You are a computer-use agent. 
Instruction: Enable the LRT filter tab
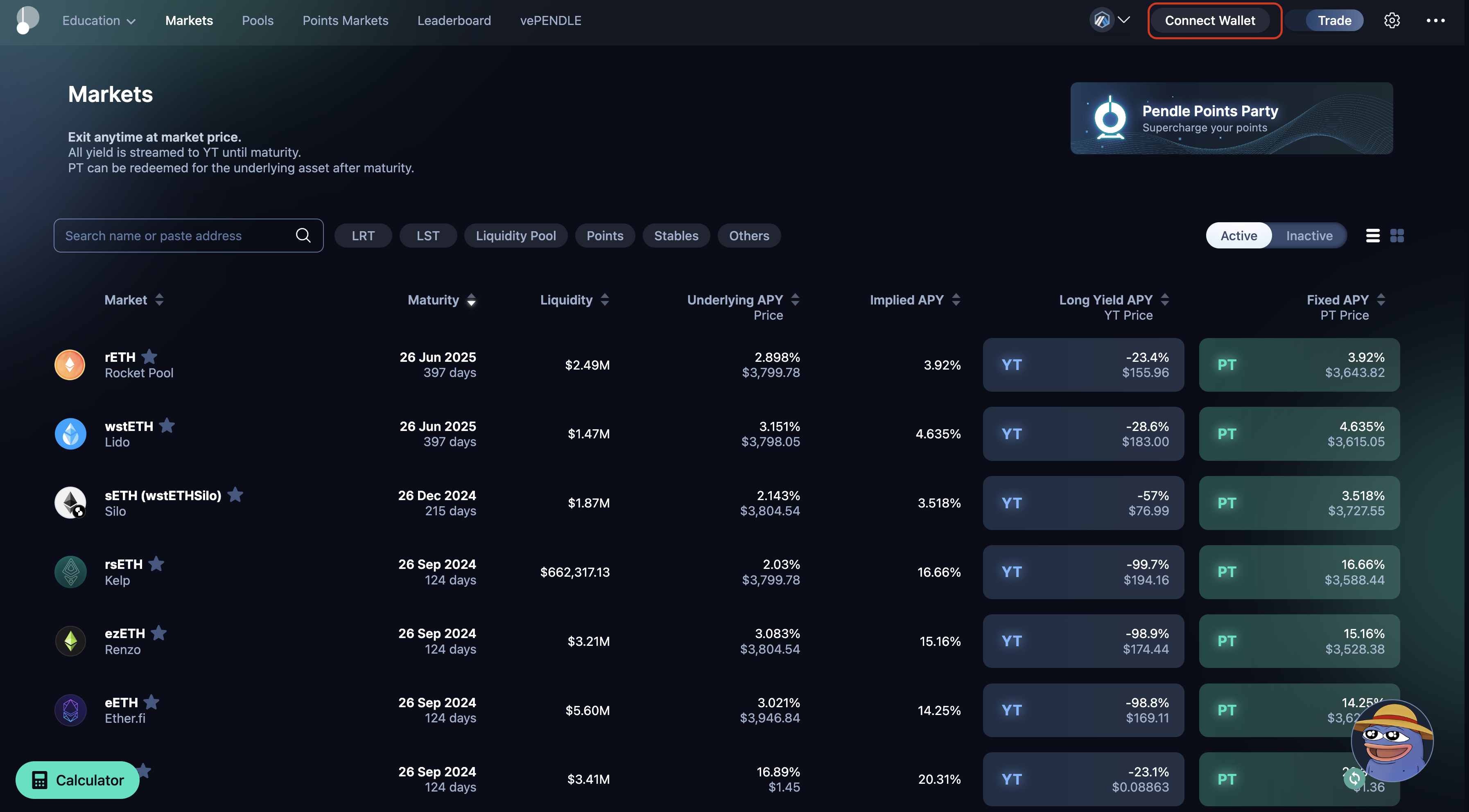(363, 235)
